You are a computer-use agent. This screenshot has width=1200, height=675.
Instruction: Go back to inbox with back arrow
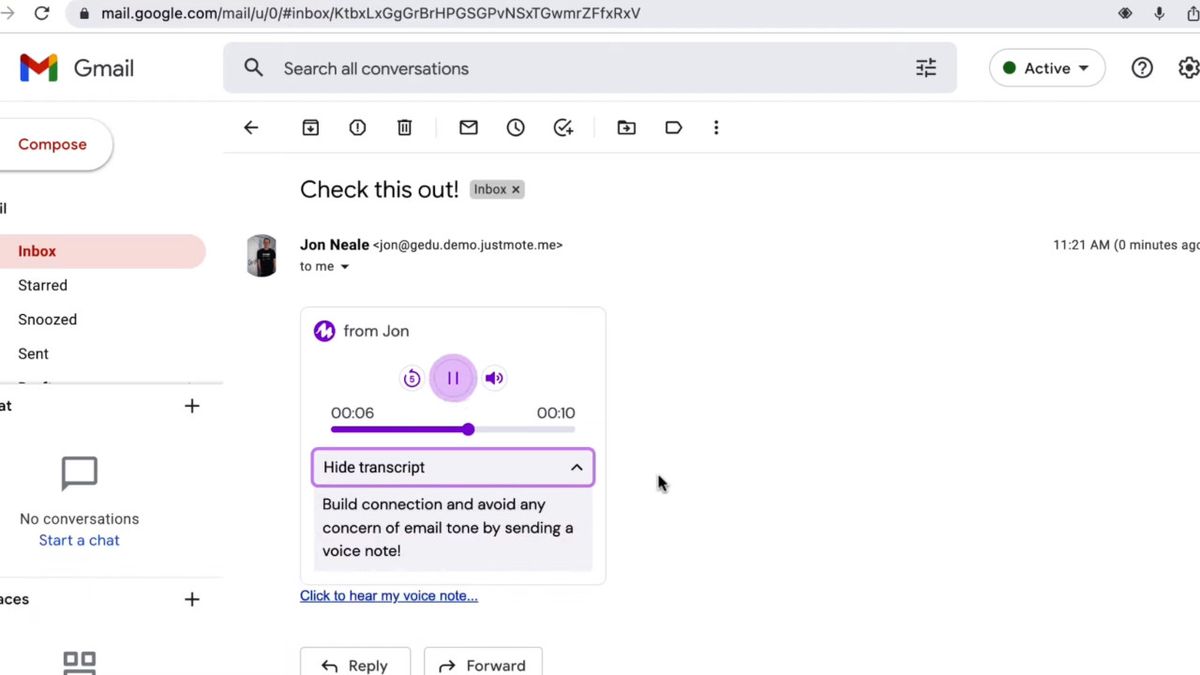[251, 128]
